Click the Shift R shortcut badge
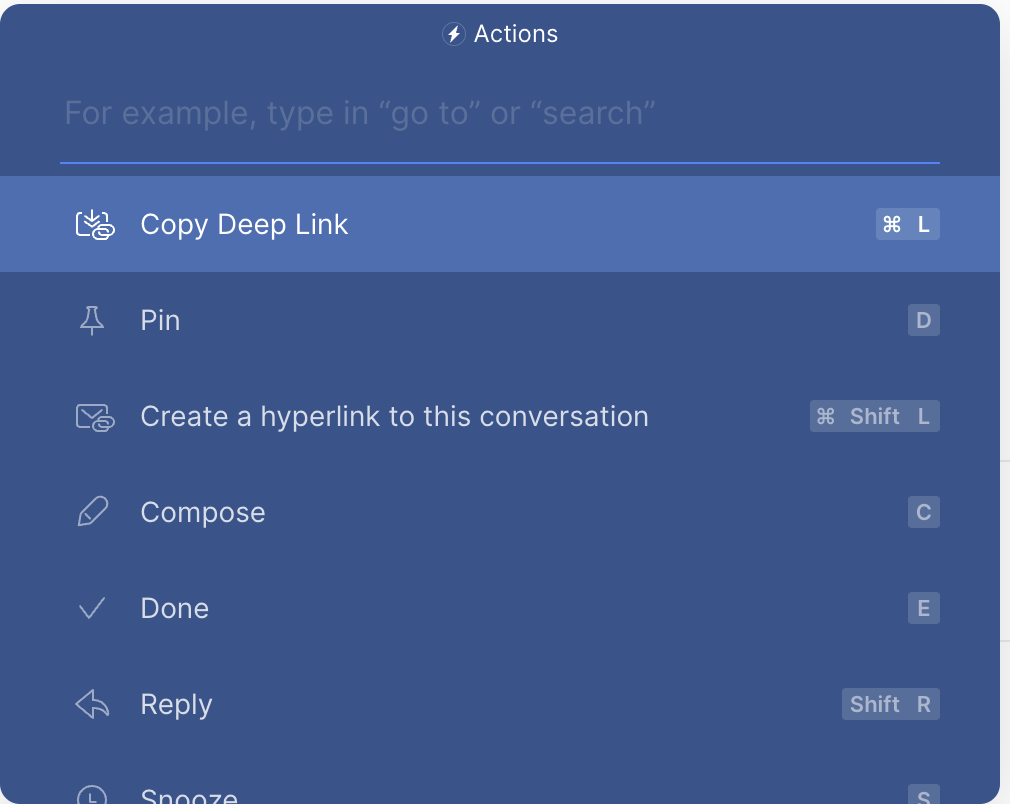The width and height of the screenshot is (1010, 804). 890,705
